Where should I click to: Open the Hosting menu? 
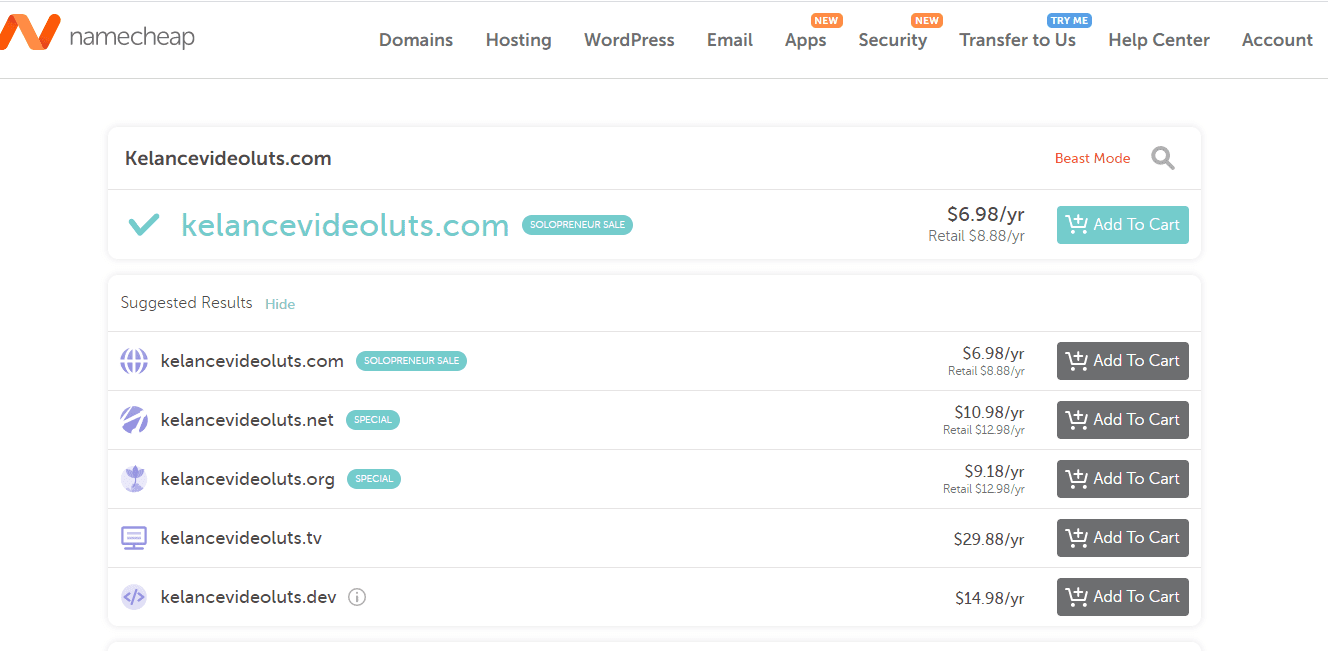(518, 40)
